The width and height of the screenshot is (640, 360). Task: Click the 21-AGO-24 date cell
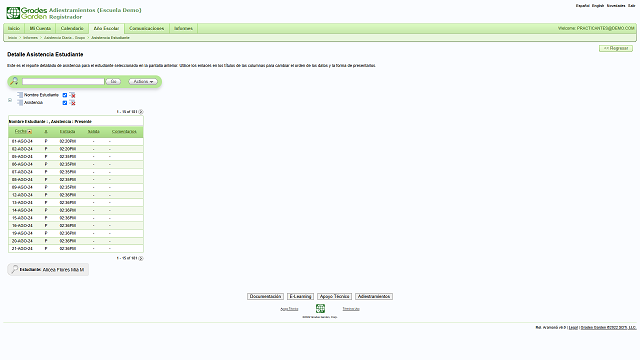tap(22, 249)
